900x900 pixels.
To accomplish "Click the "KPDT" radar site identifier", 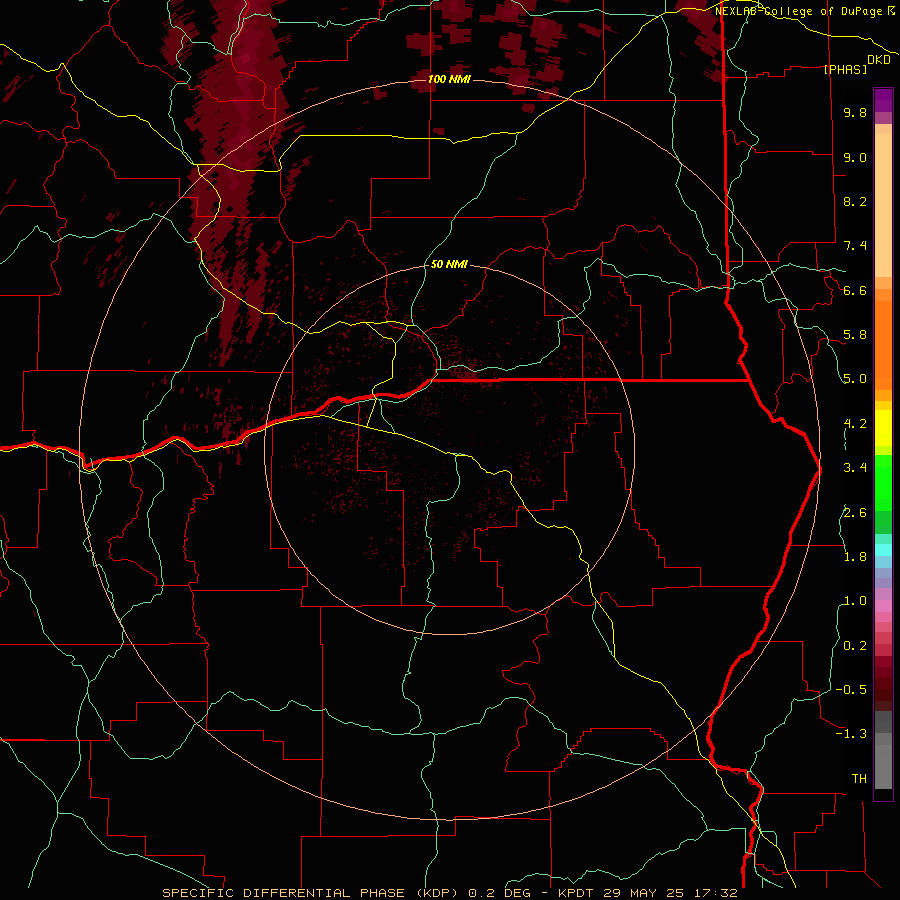I will (x=577, y=893).
